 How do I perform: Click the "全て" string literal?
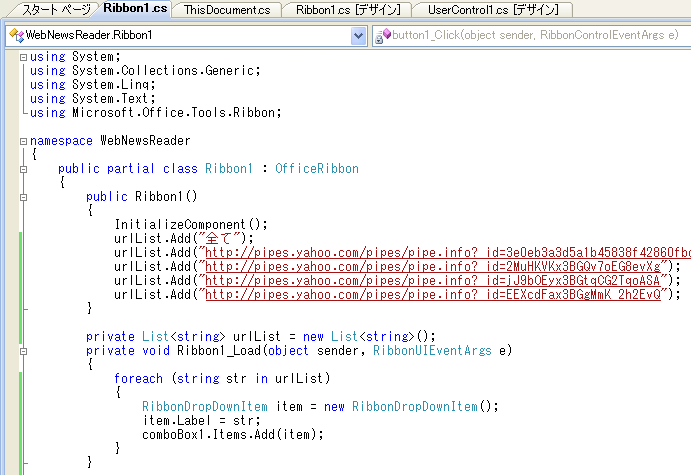(x=219, y=238)
